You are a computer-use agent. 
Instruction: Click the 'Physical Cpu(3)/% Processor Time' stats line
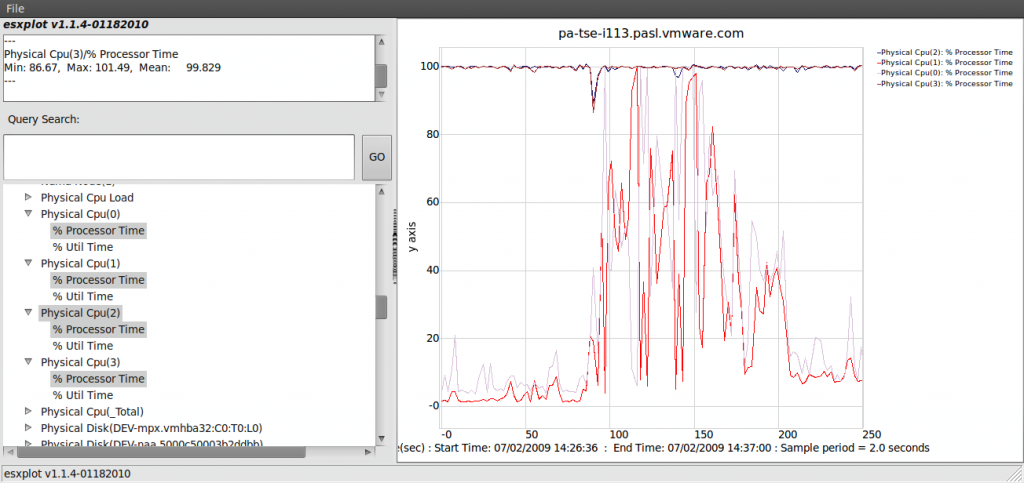(x=91, y=54)
